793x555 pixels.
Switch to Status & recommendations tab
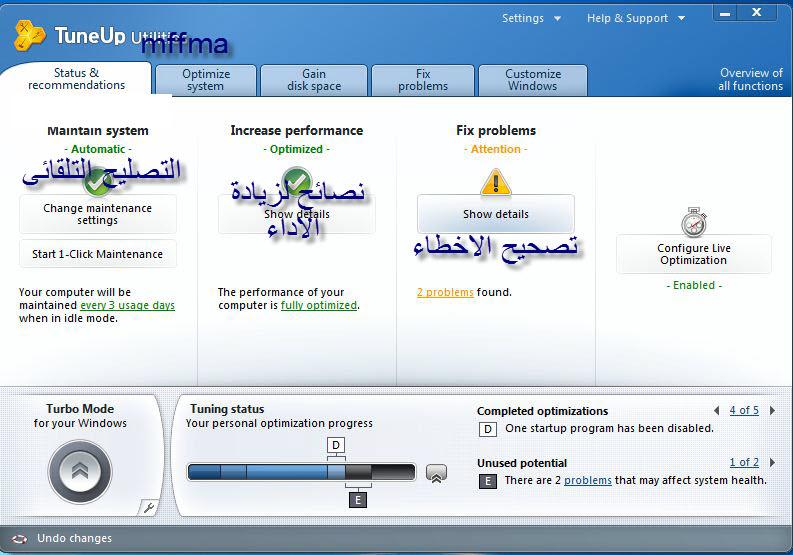click(x=76, y=79)
